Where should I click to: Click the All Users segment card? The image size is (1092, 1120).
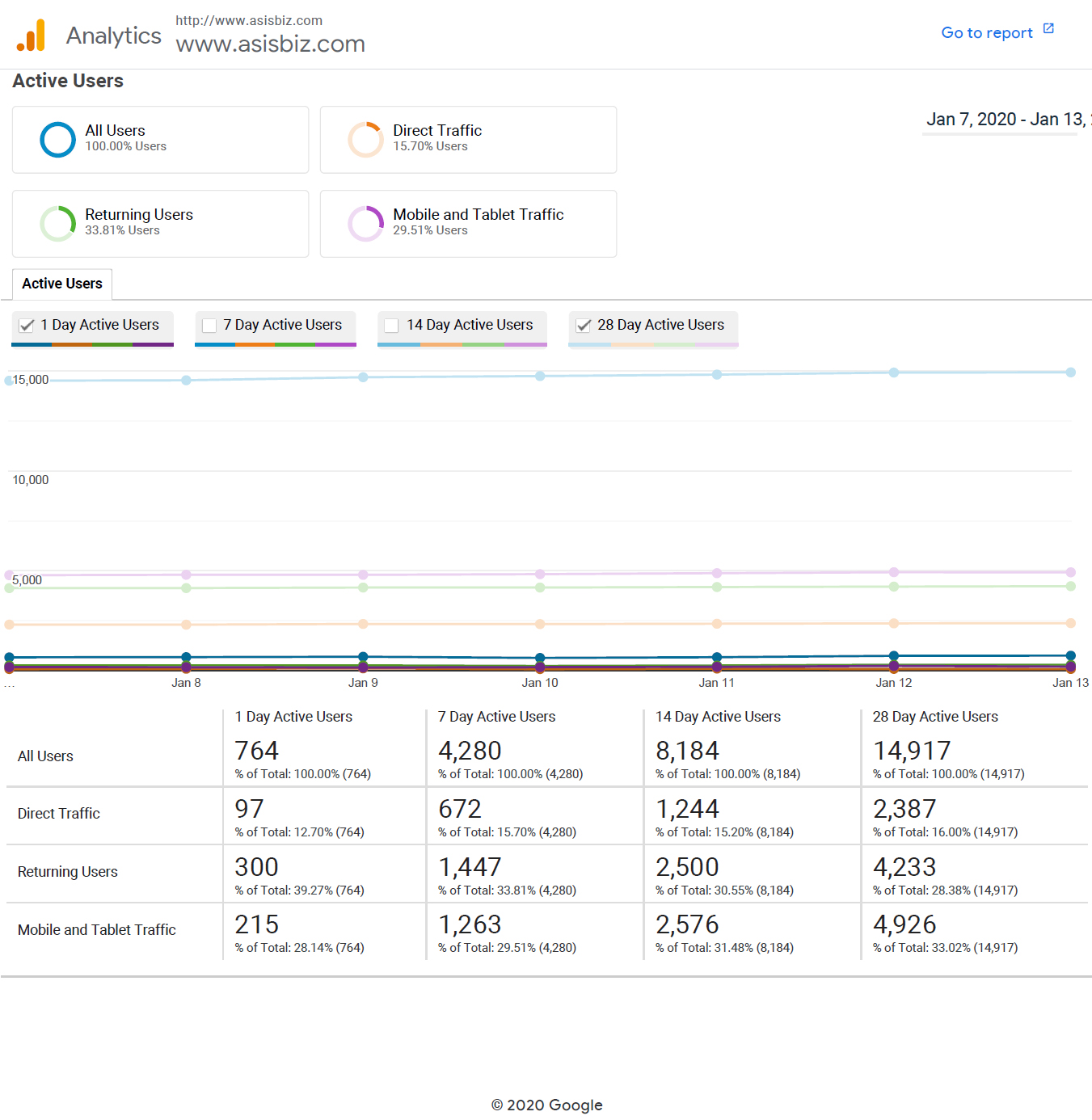[x=160, y=140]
